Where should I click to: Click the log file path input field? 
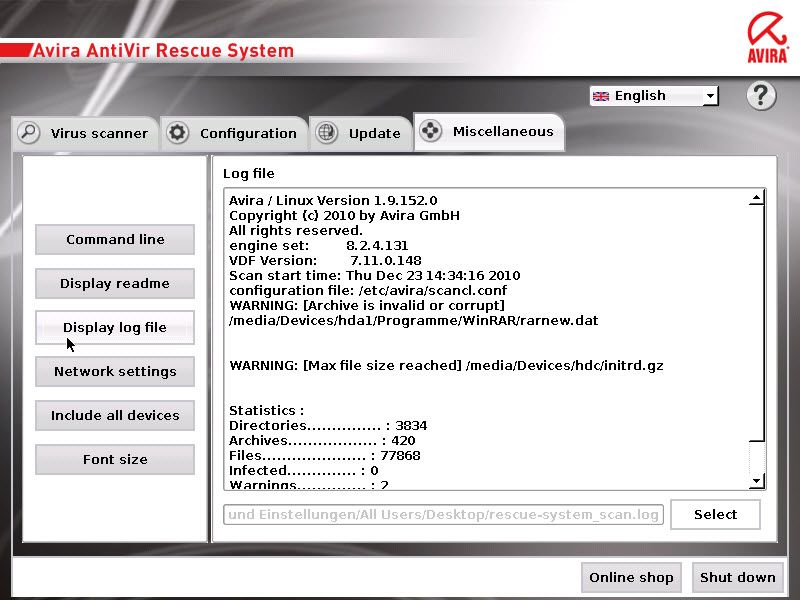[x=443, y=514]
